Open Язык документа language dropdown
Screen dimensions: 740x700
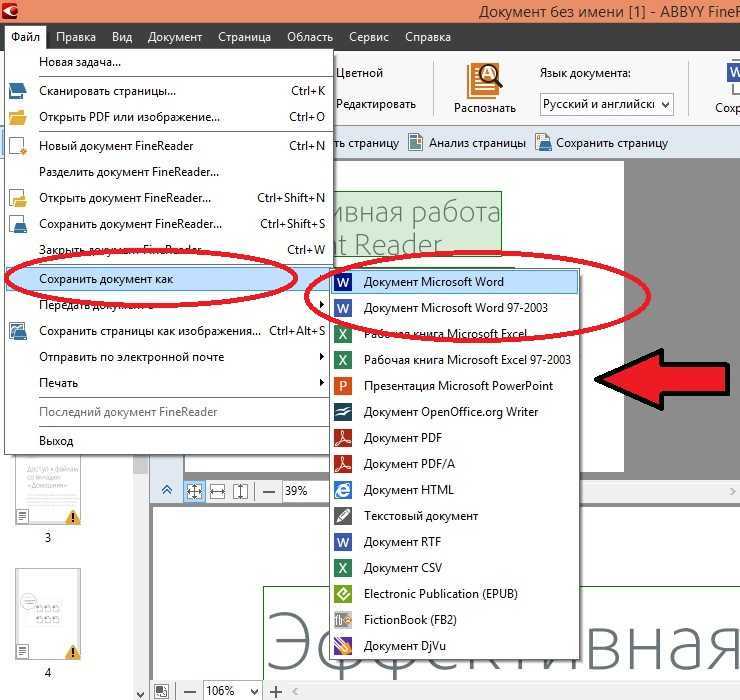tap(606, 104)
